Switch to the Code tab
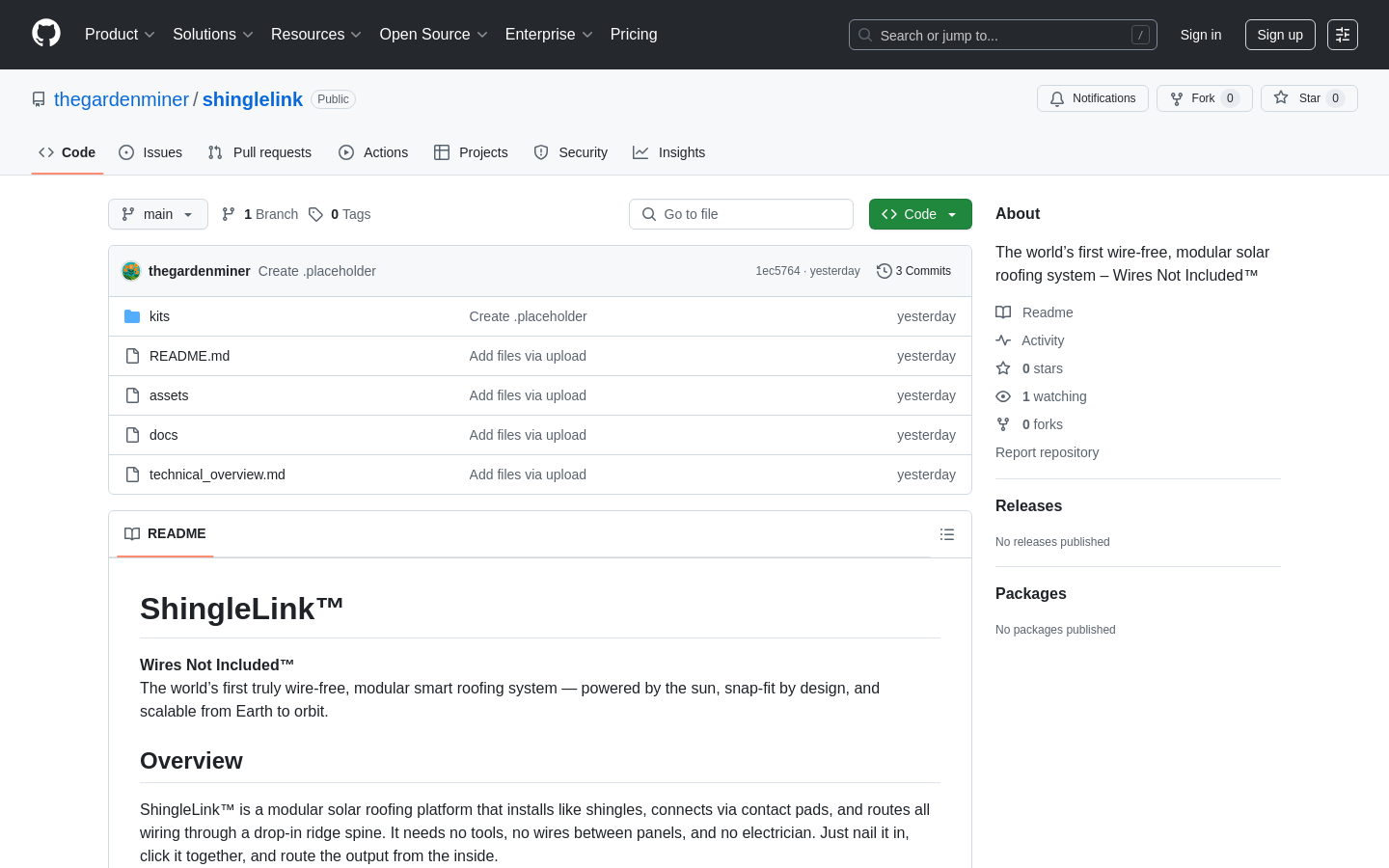The height and width of the screenshot is (868, 1389). tap(68, 152)
